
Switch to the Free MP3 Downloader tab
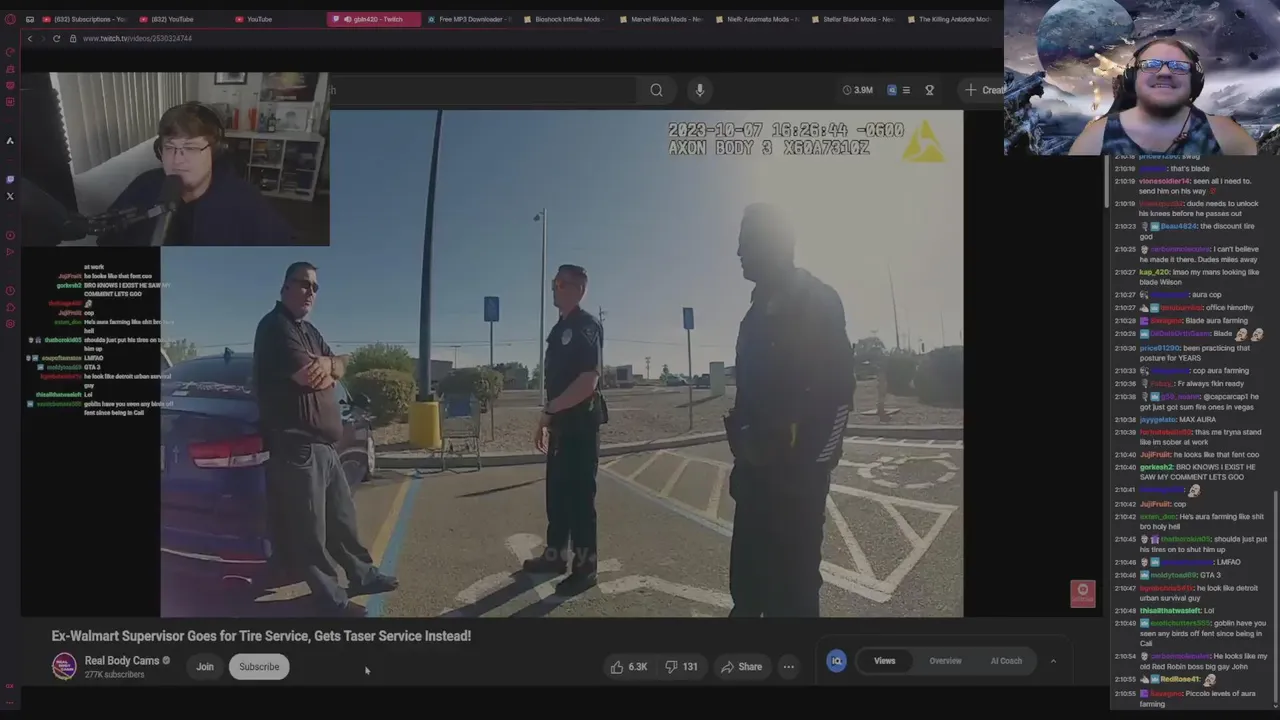469,19
